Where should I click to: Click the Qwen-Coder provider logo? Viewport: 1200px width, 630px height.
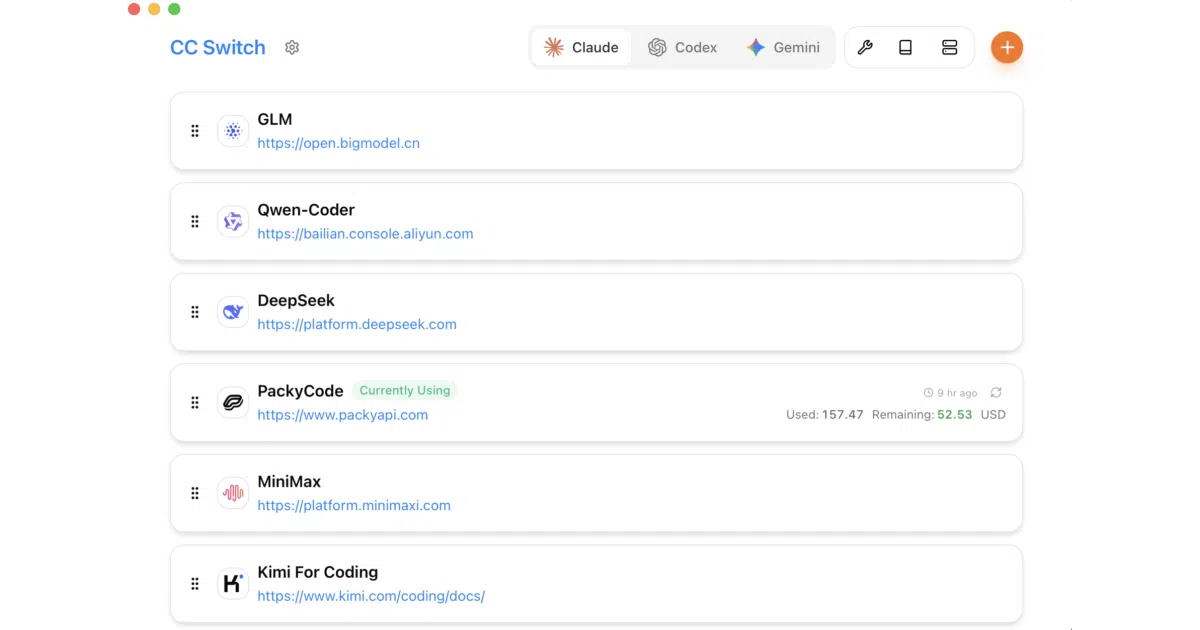tap(233, 221)
